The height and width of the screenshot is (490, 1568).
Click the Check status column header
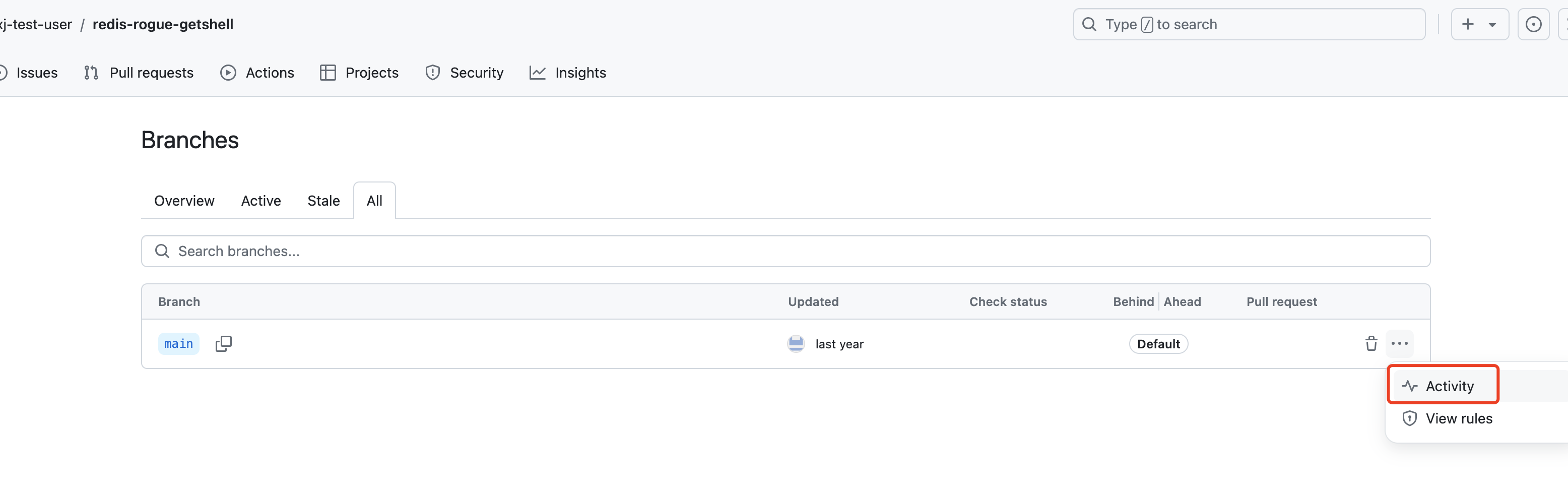1008,302
